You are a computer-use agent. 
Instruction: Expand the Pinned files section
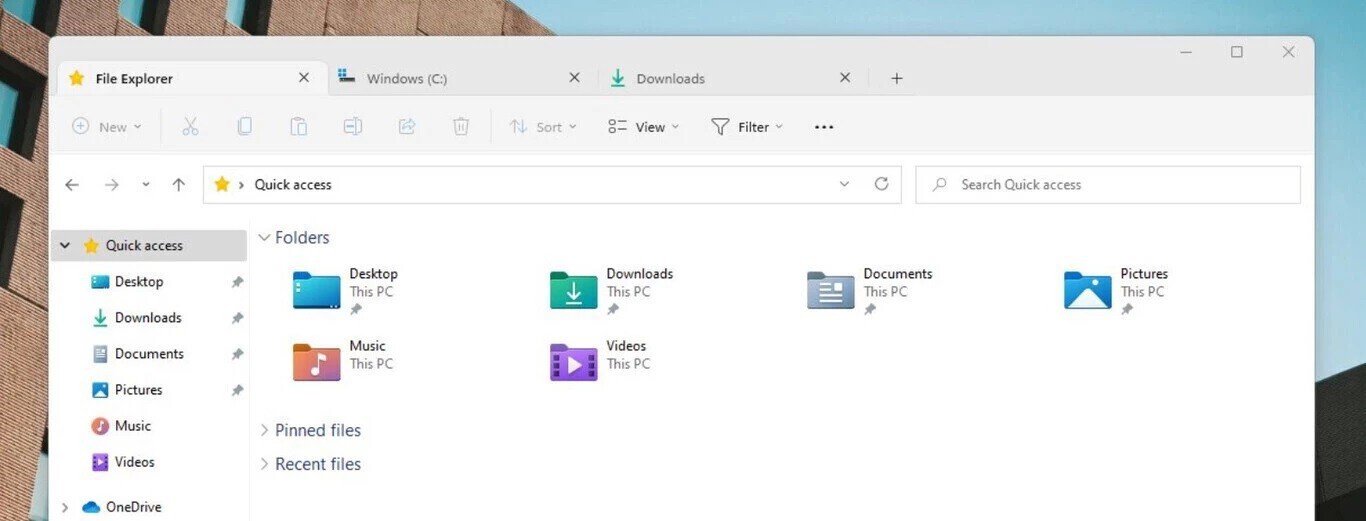click(265, 430)
